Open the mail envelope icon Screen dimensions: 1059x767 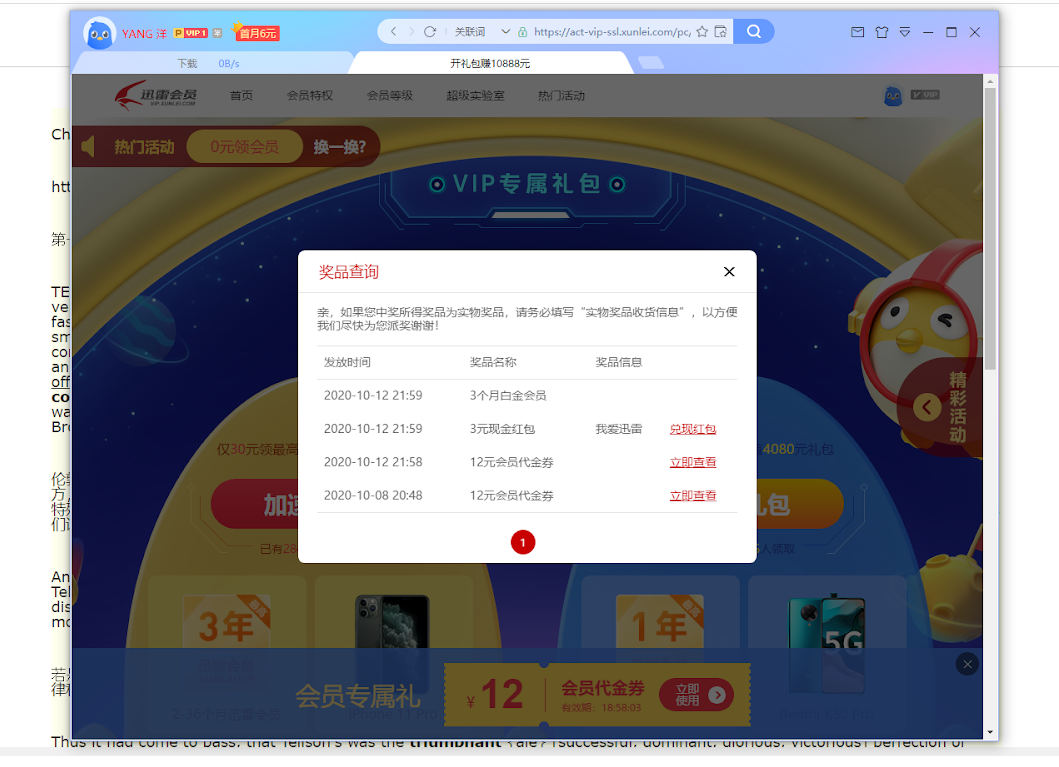[x=858, y=32]
